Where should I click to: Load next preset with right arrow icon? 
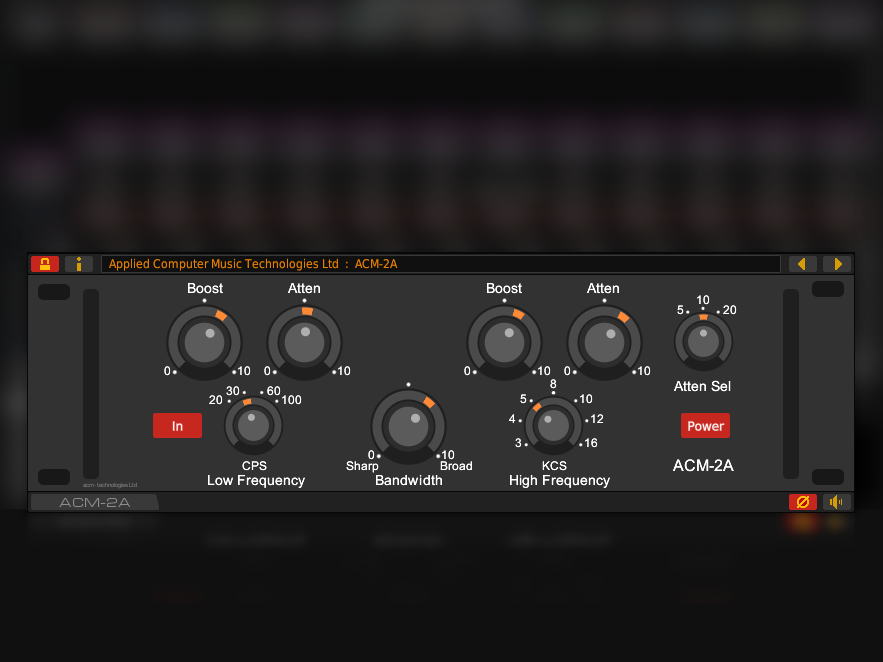click(838, 263)
